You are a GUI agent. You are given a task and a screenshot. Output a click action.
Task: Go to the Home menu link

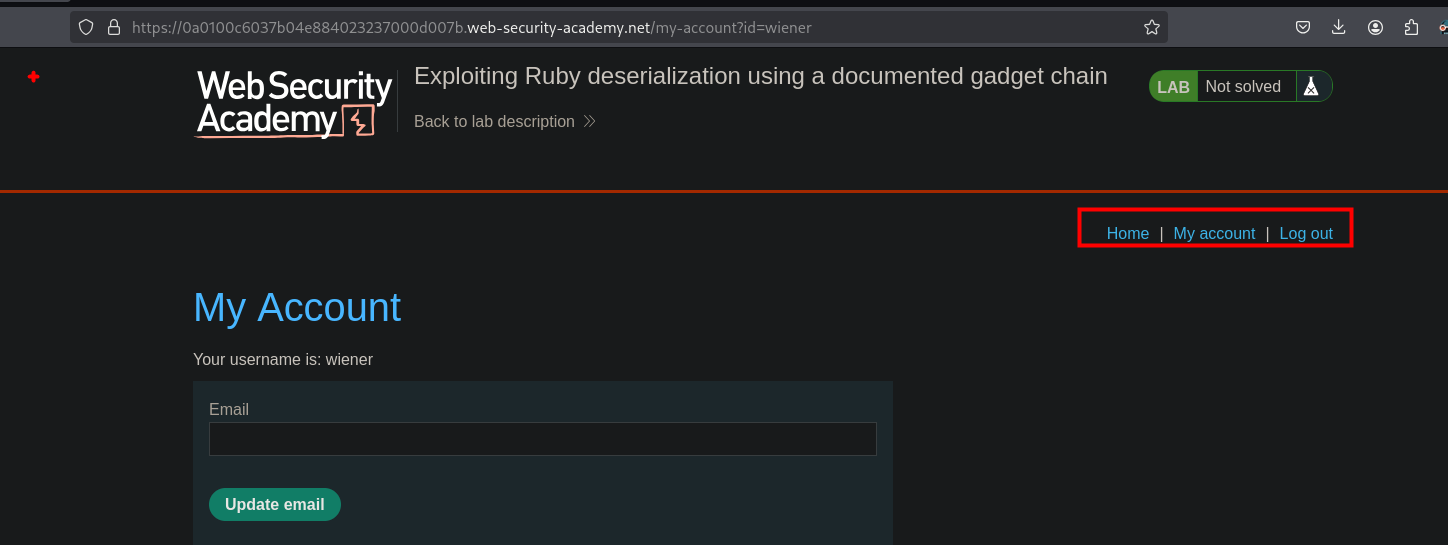click(1127, 233)
